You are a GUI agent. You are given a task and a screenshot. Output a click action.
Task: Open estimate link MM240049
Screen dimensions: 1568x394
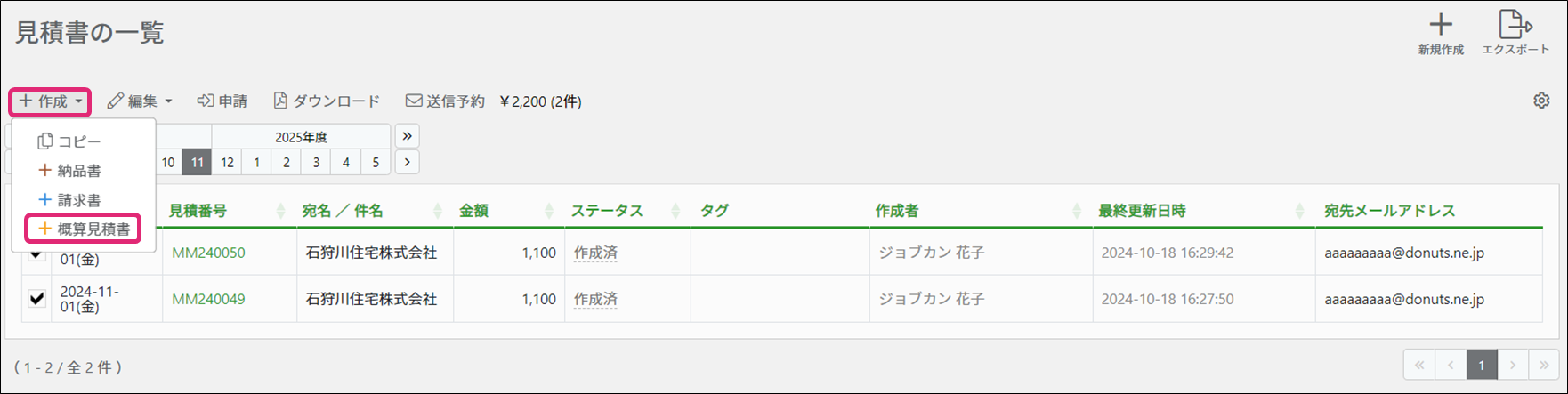pyautogui.click(x=208, y=299)
